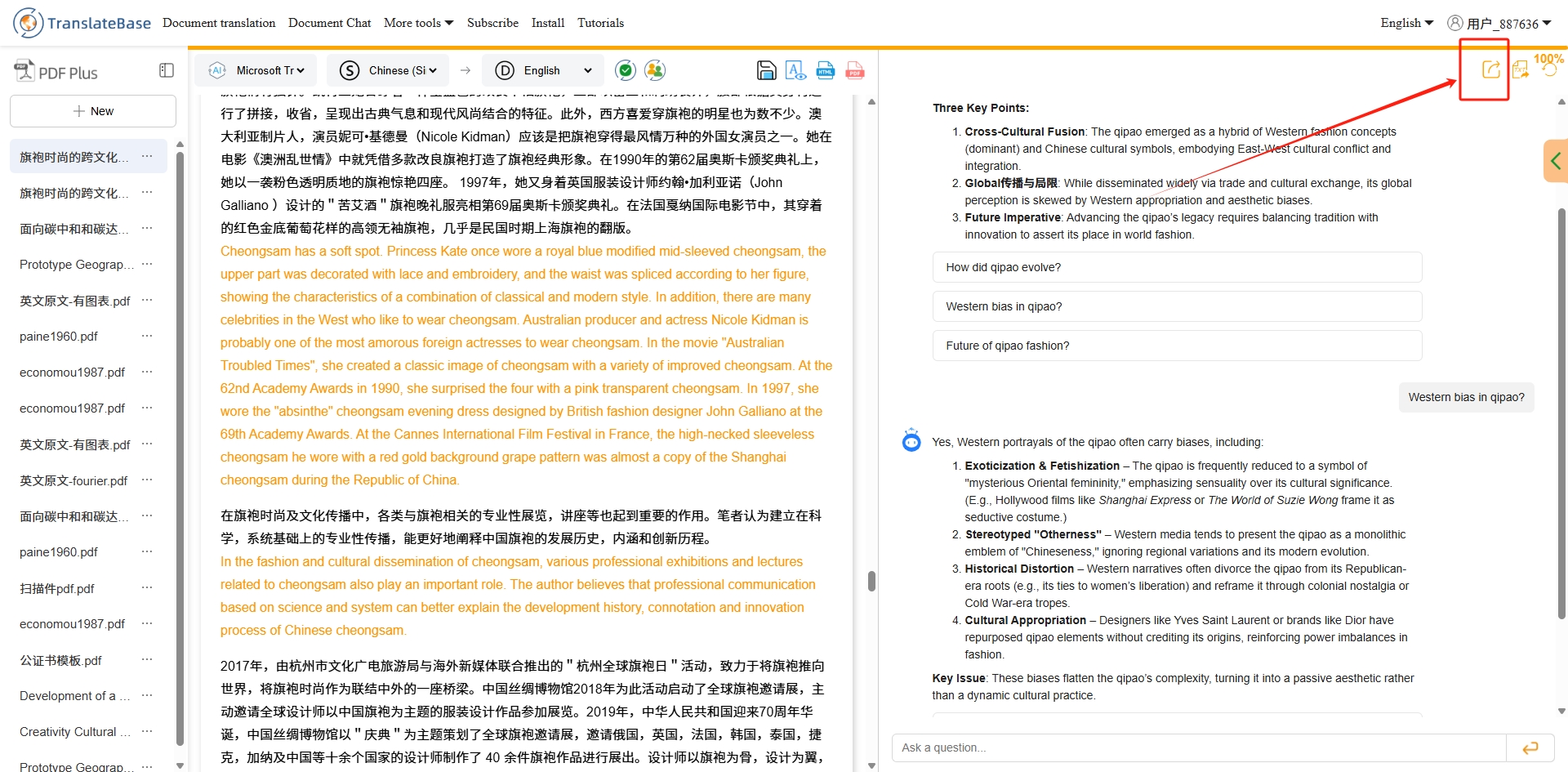The image size is (1568, 772).
Task: Click the text preview eye icon
Action: (x=796, y=70)
